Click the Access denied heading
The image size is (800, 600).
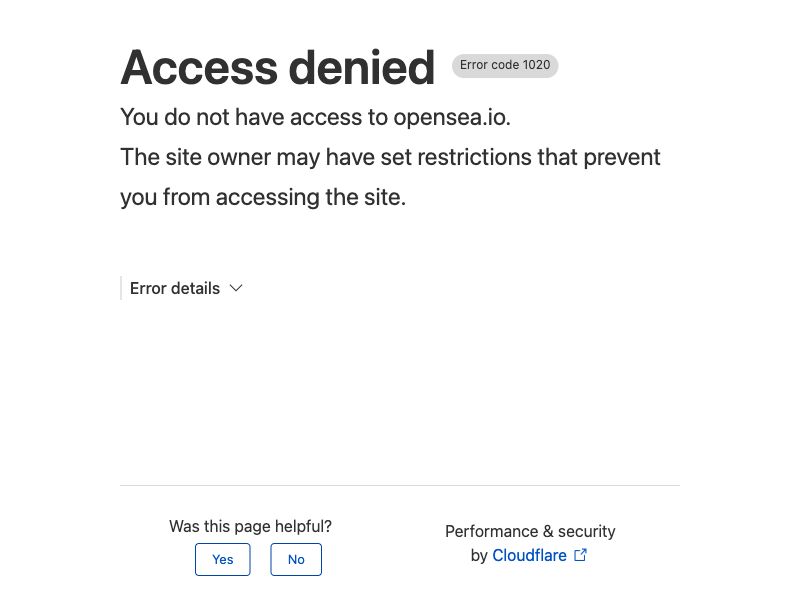coord(277,68)
